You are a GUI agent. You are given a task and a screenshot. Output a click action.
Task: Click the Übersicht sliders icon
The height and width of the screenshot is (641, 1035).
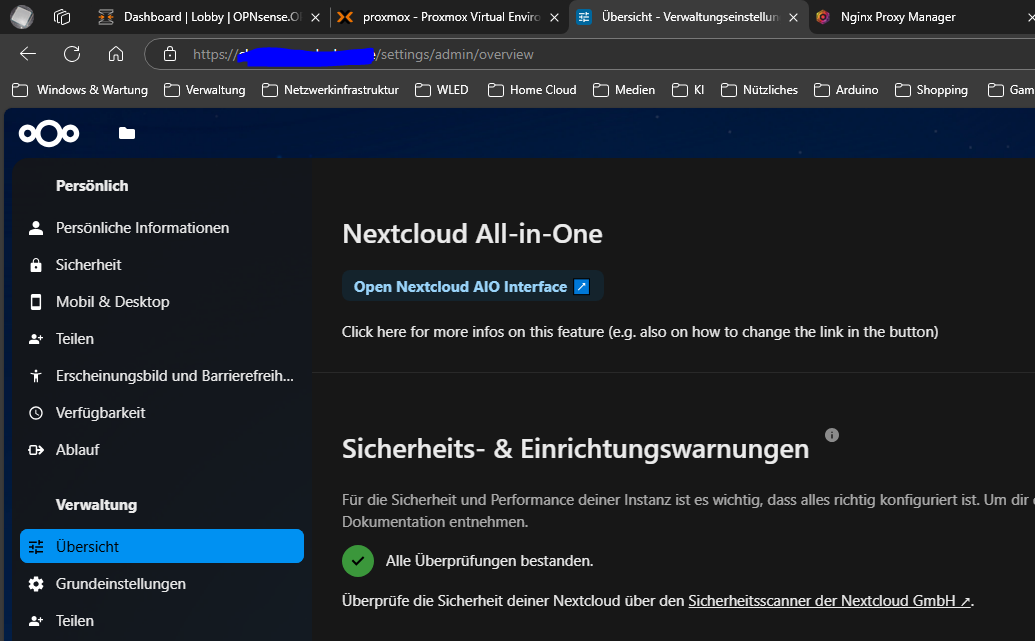click(36, 547)
